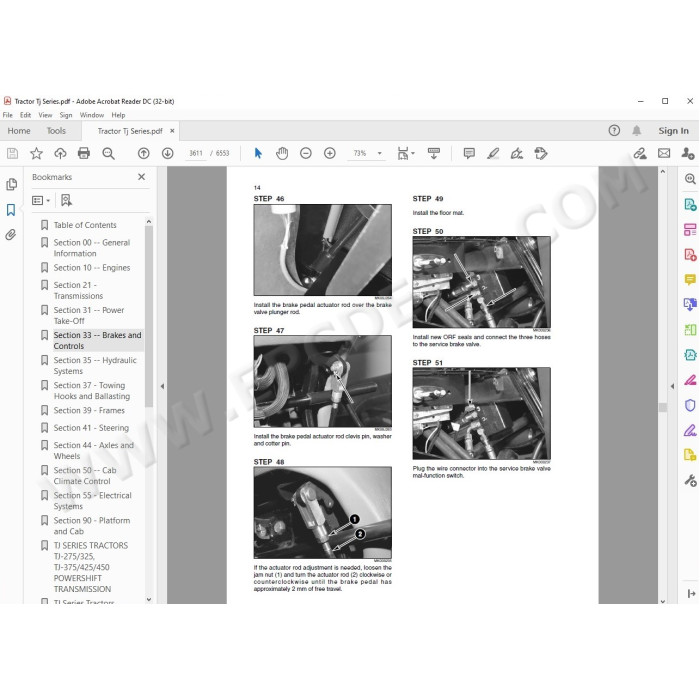The height and width of the screenshot is (700, 700).
Task: Switch to the Home tab
Action: click(19, 131)
